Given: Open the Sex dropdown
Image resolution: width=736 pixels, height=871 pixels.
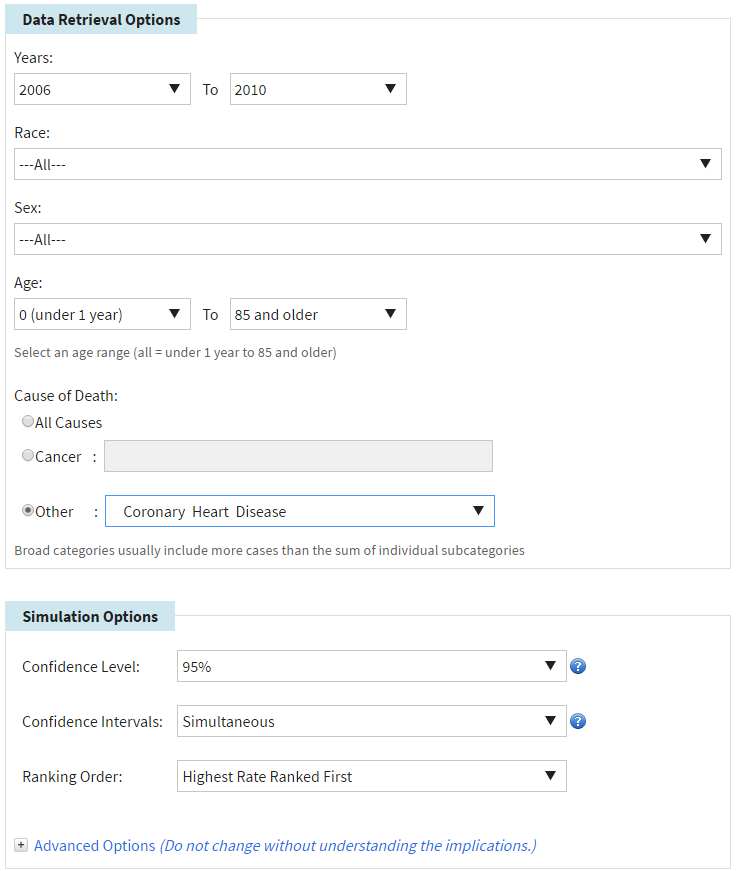Looking at the screenshot, I should [x=367, y=239].
